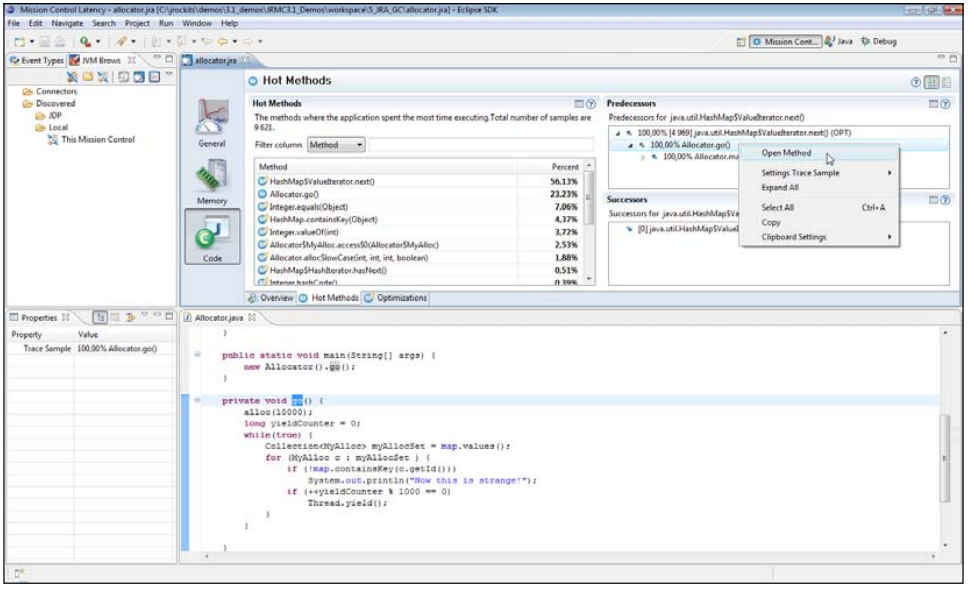Image resolution: width=968 pixels, height=589 pixels.
Task: Collapse the Allocator.go() predecessor node
Action: [x=630, y=145]
